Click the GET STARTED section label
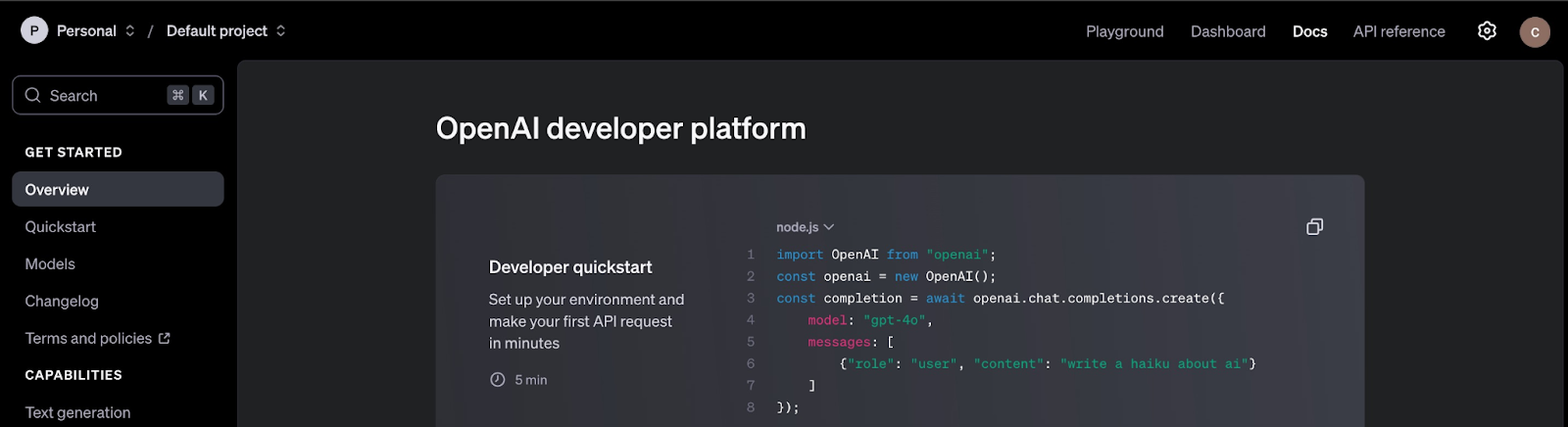The width and height of the screenshot is (1568, 427). point(73,152)
